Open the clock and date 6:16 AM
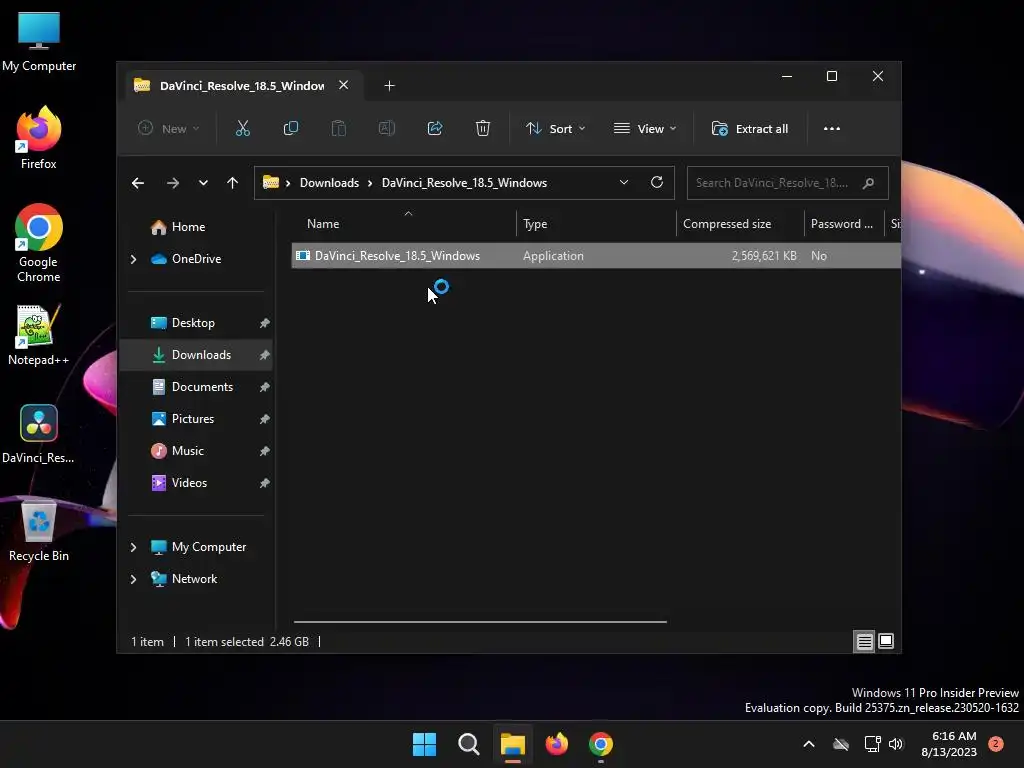Screen dimensions: 1024x768 point(949,744)
